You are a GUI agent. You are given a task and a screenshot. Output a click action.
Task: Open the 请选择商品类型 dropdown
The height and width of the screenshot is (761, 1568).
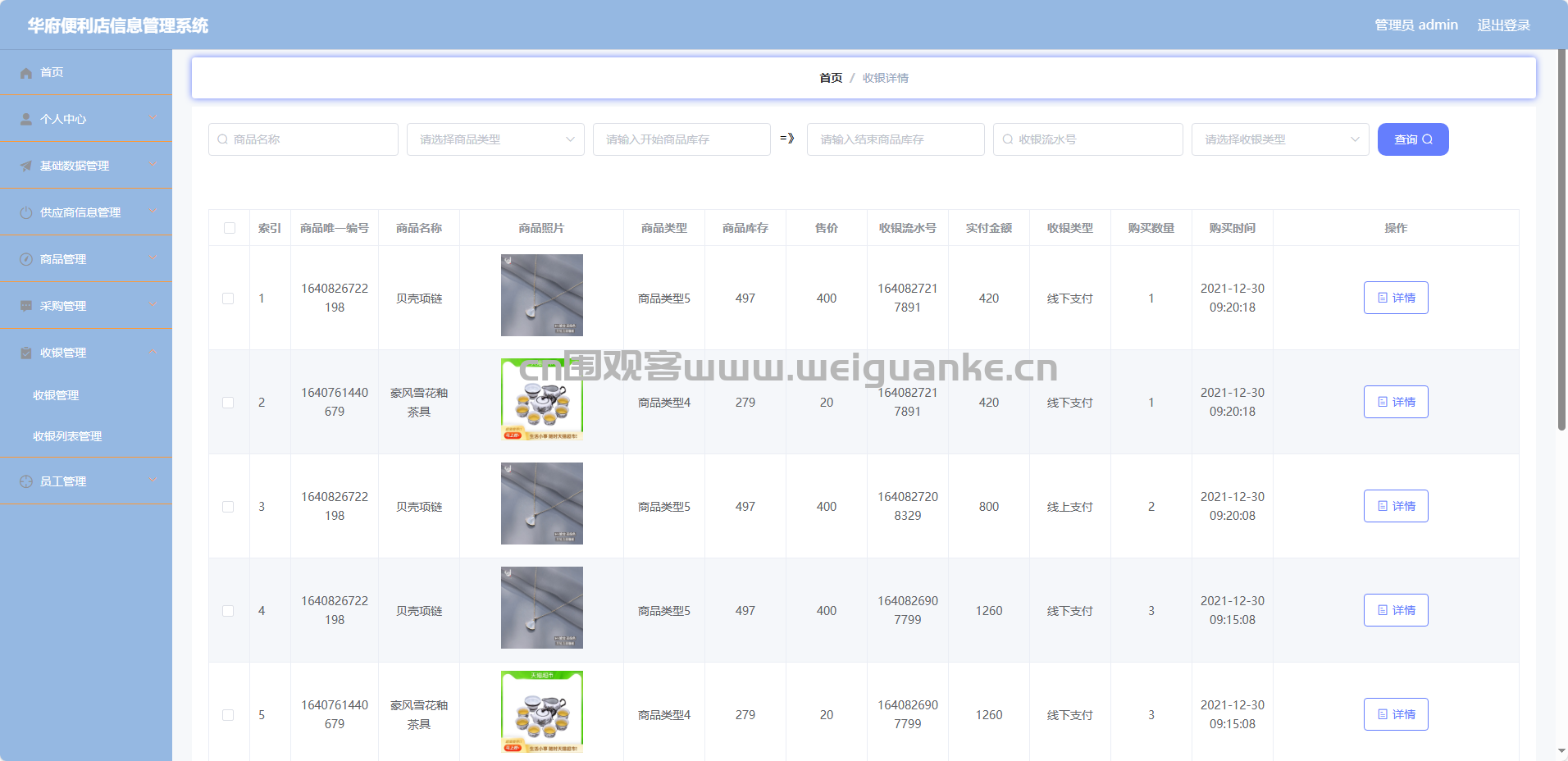(495, 139)
